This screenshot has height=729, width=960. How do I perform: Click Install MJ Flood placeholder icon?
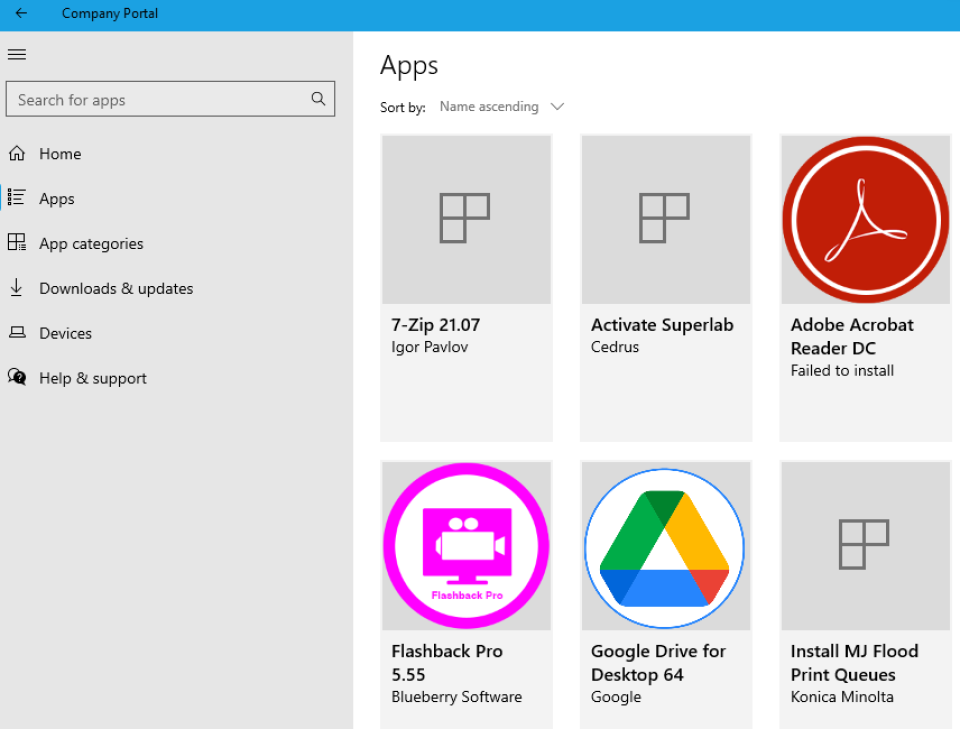click(864, 544)
